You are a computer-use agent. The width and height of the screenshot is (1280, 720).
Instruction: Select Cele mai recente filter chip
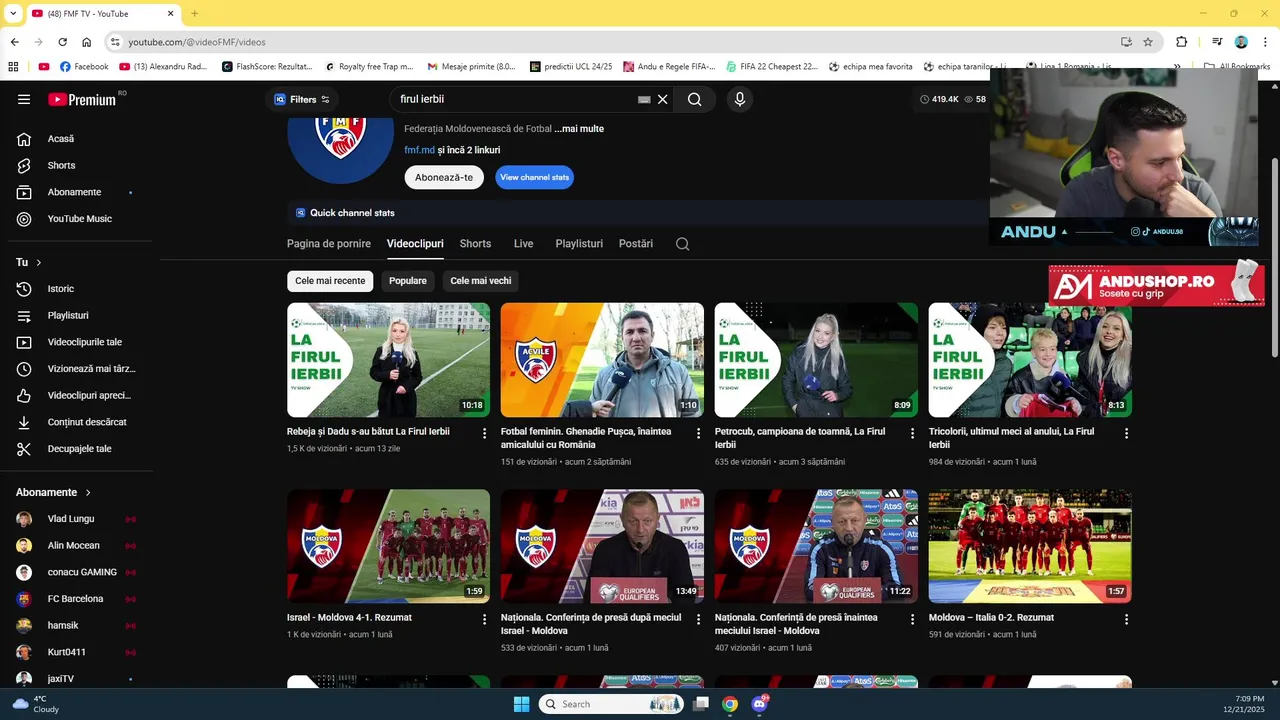click(330, 281)
